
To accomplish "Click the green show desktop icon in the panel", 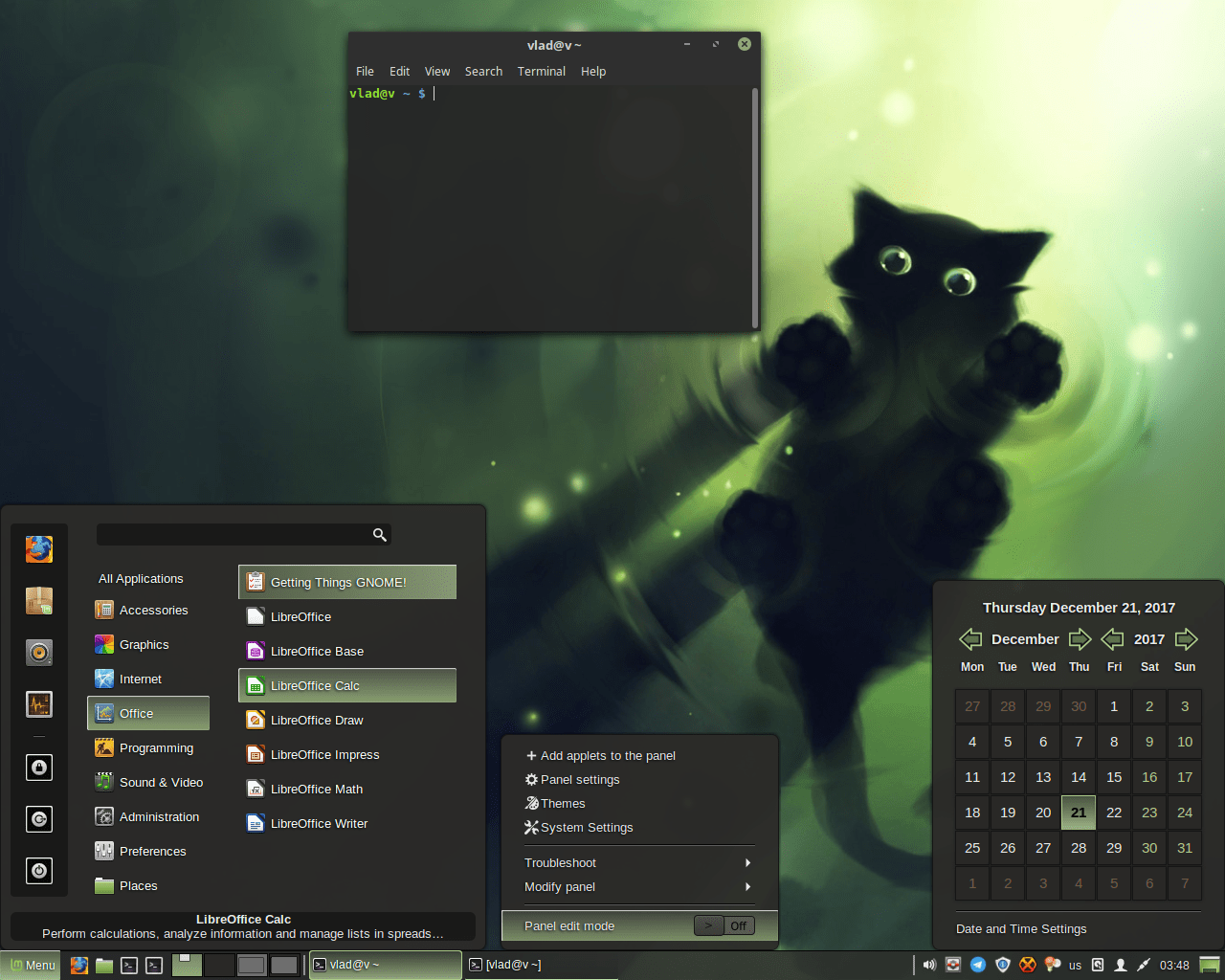I will [x=1210, y=965].
